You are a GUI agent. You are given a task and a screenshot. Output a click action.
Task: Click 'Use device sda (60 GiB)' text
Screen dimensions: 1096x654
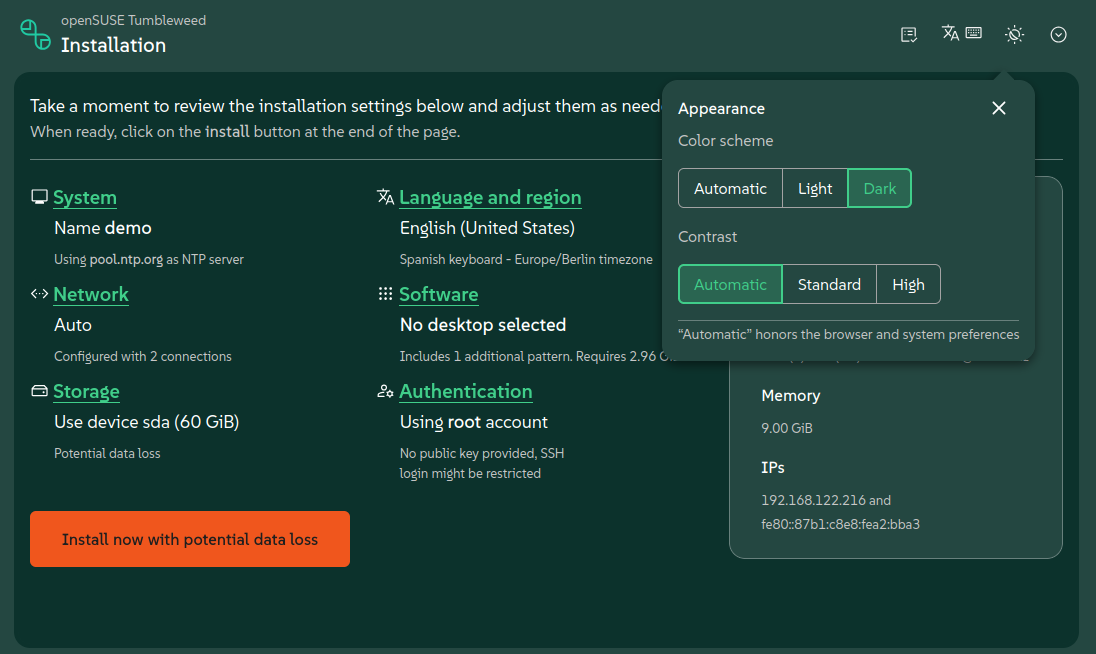[147, 422]
